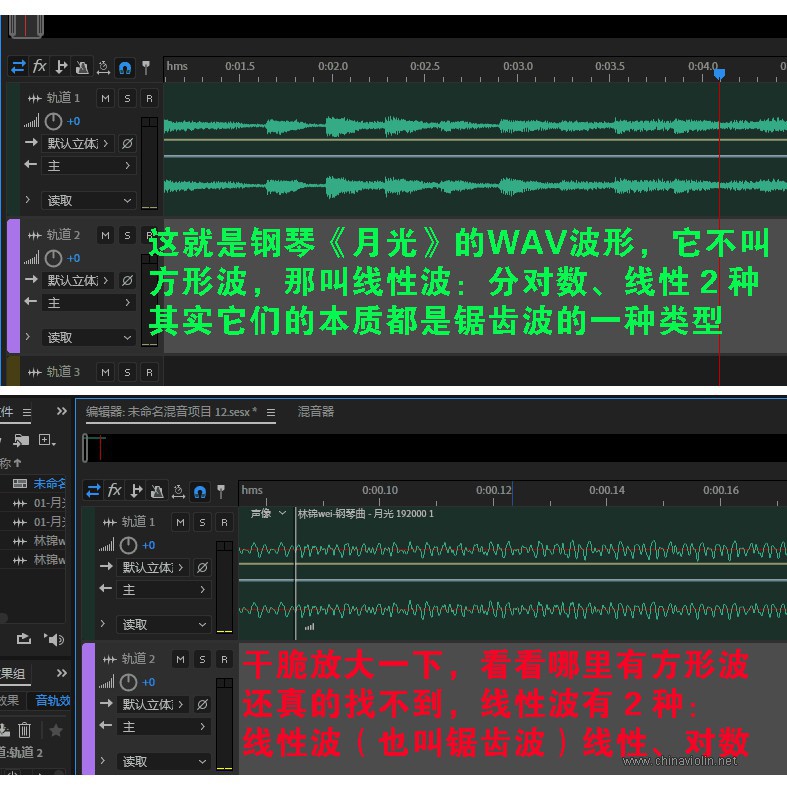Click 轨道 1 volume knob in upper editor
The image size is (787, 787).
pyautogui.click(x=53, y=121)
